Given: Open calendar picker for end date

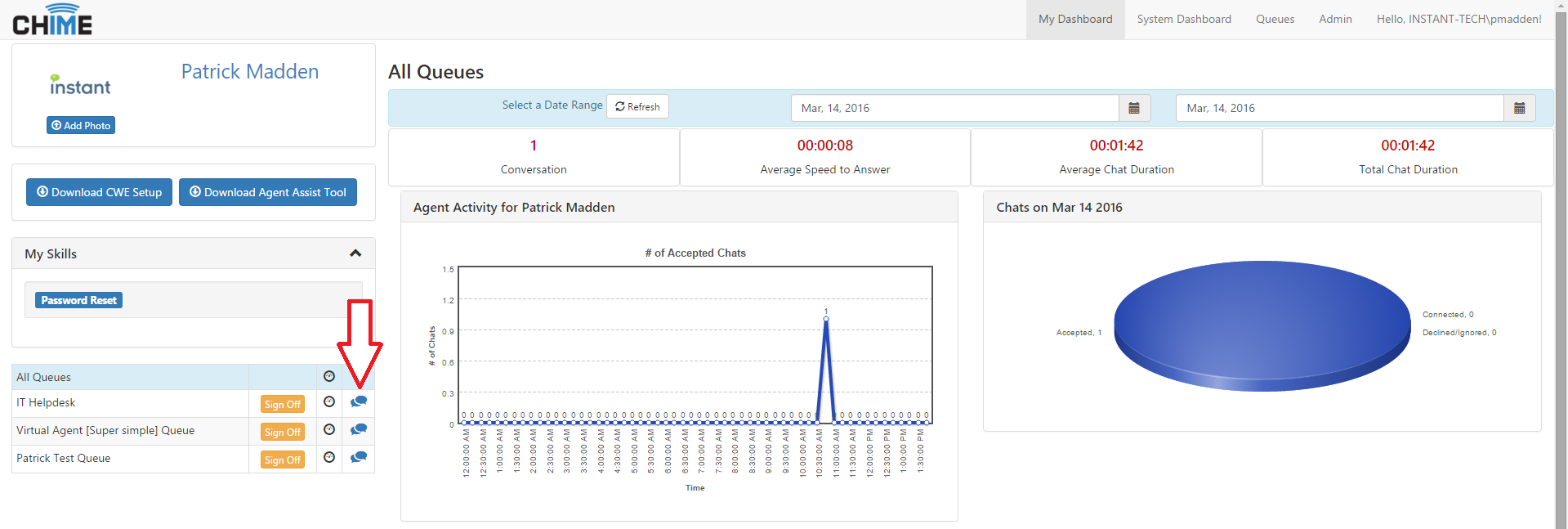Looking at the screenshot, I should 1519,108.
